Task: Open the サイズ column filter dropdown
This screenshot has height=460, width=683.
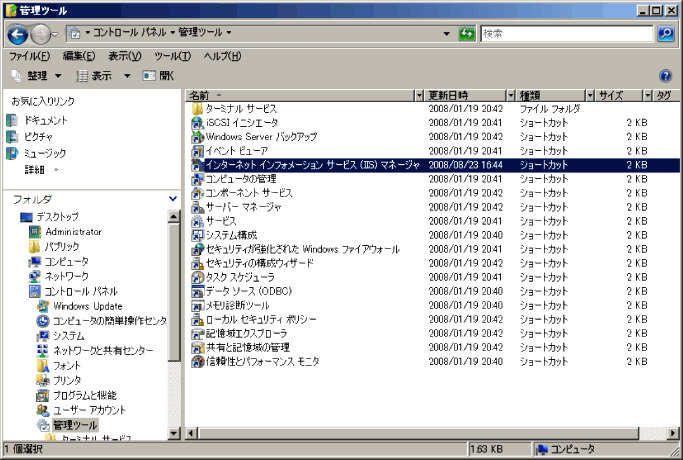Action: 647,95
